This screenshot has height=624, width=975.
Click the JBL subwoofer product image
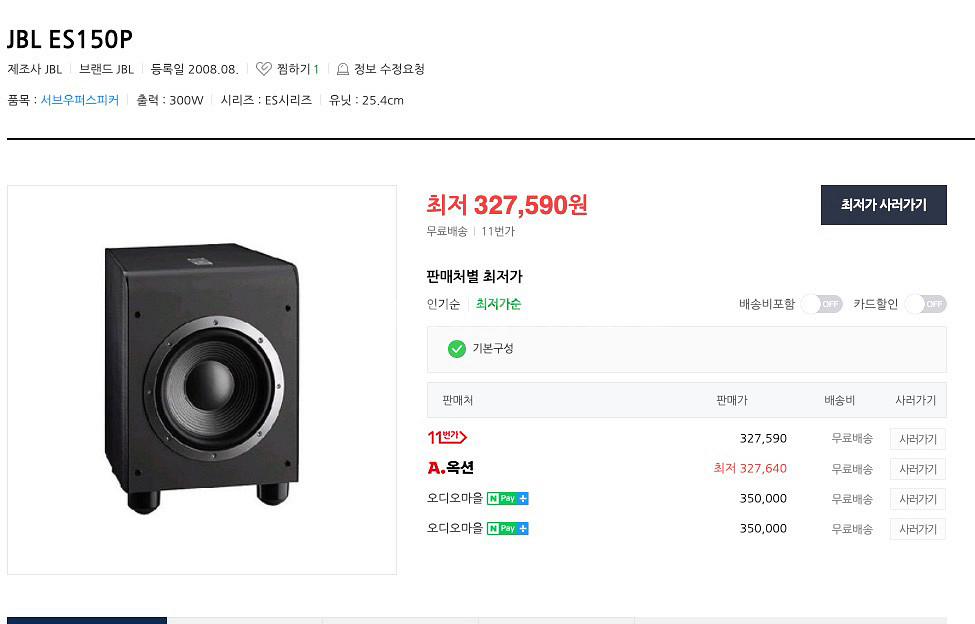point(201,379)
